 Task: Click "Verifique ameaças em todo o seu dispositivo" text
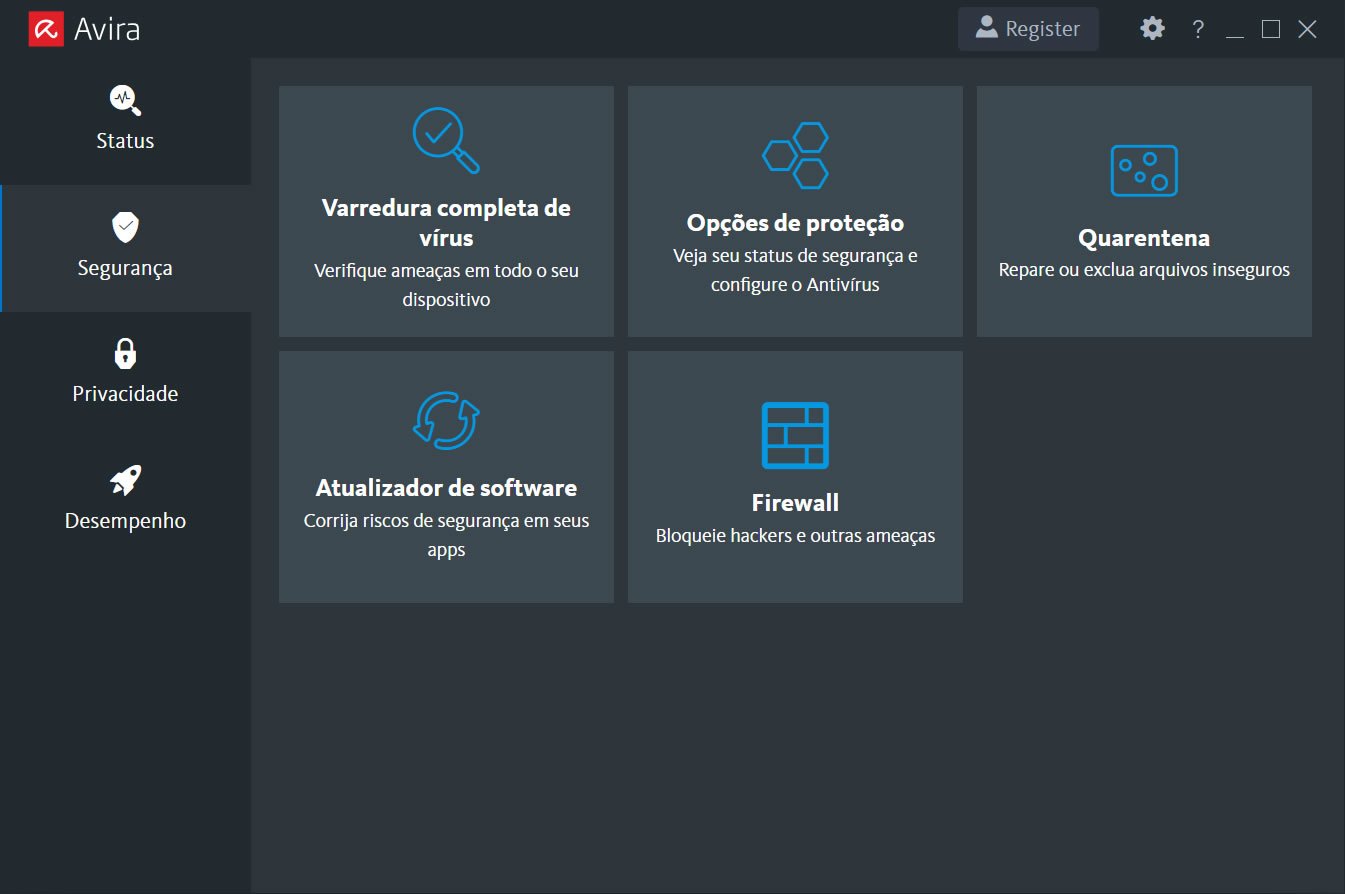tap(446, 285)
